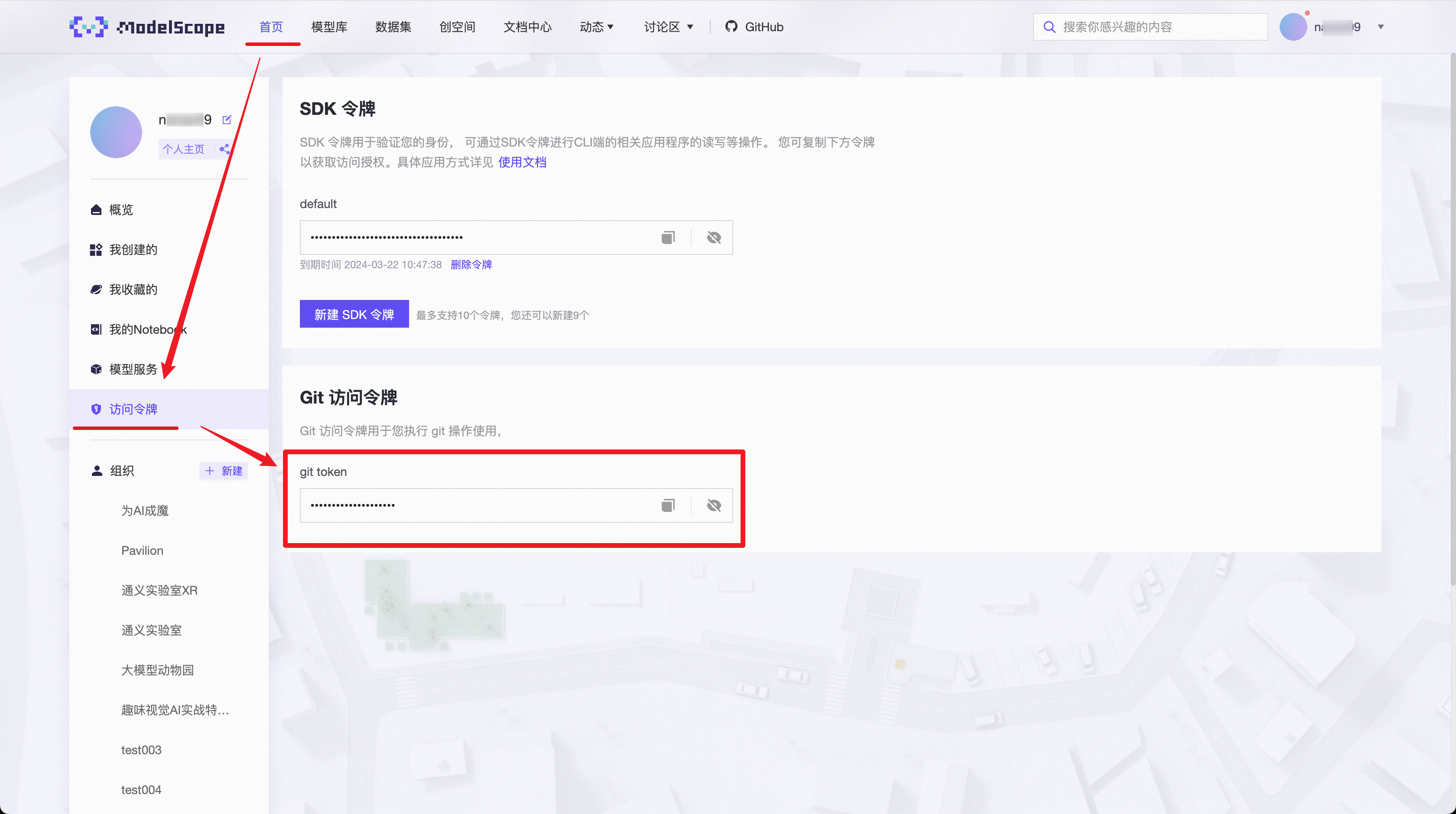1456x814 pixels.
Task: Click the share profile icon
Action: point(224,149)
